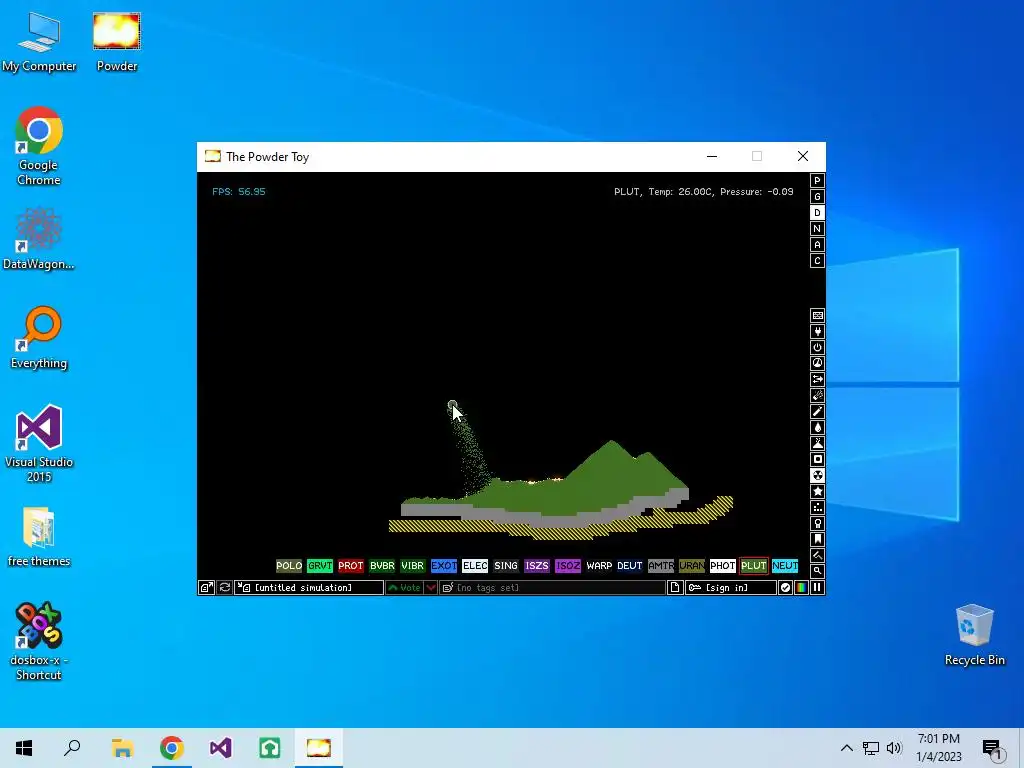Select the Radioactive category icon

point(817,475)
